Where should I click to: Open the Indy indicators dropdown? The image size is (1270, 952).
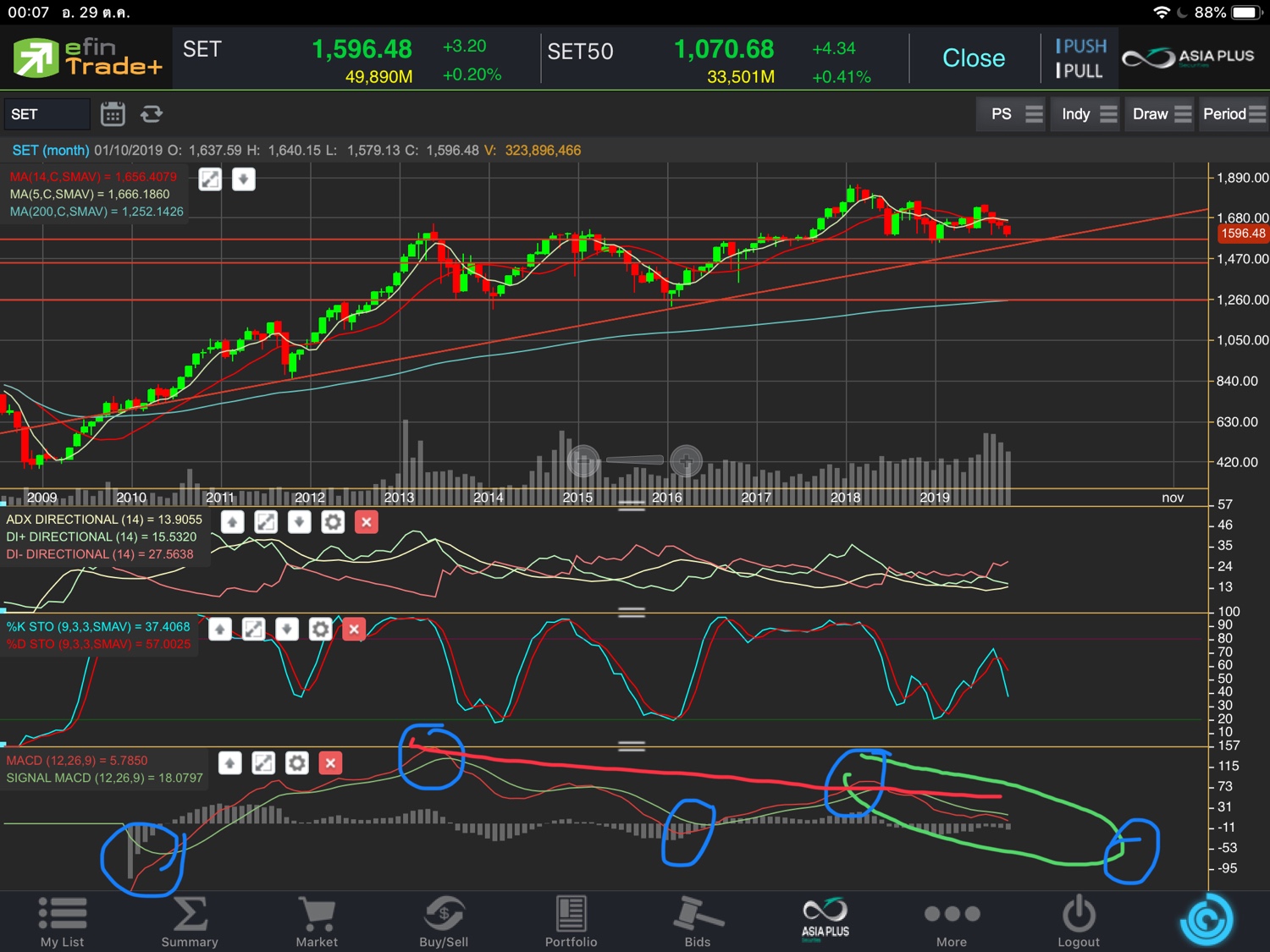[x=1089, y=114]
